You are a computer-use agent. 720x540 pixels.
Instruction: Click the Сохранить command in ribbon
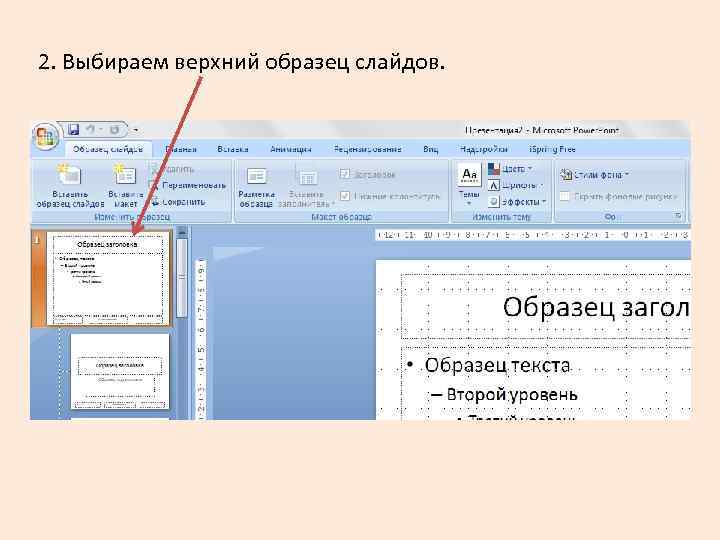pyautogui.click(x=178, y=202)
